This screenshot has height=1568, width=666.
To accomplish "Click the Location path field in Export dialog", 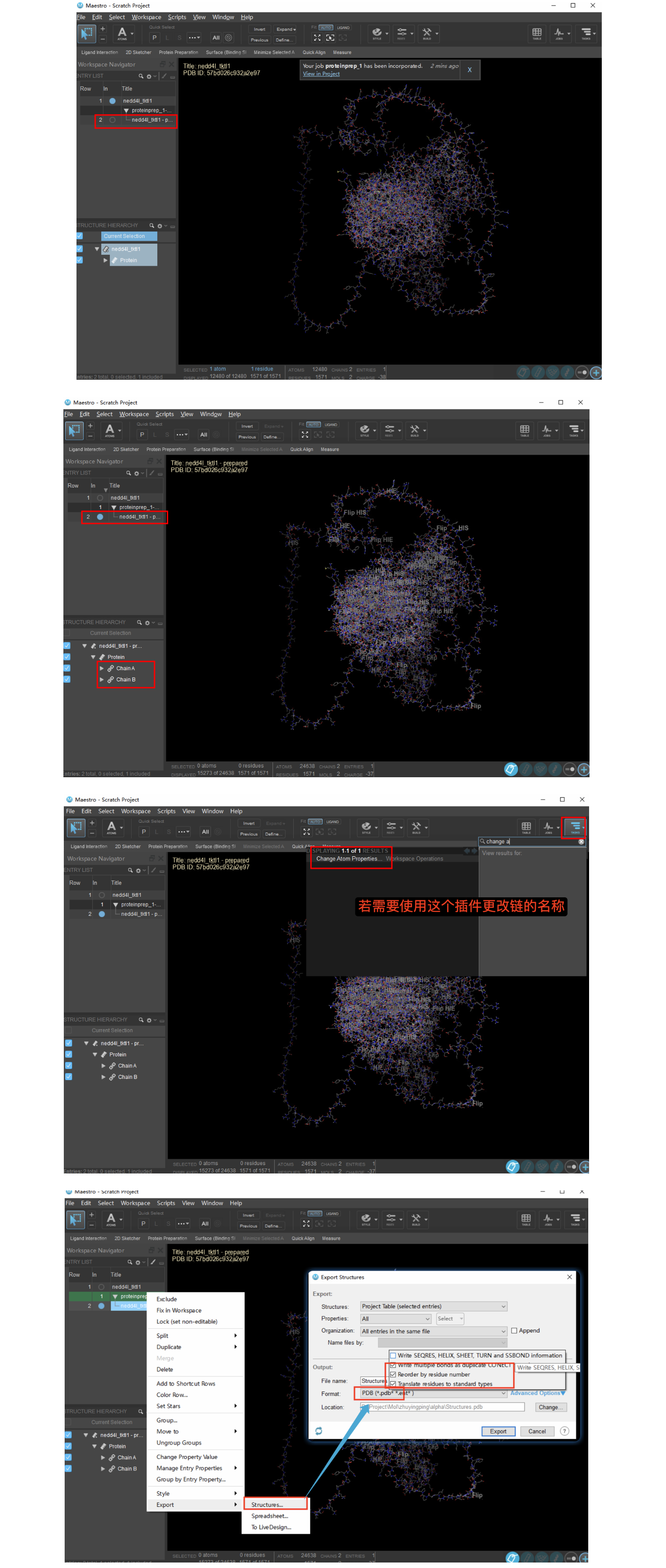I will tap(442, 1407).
